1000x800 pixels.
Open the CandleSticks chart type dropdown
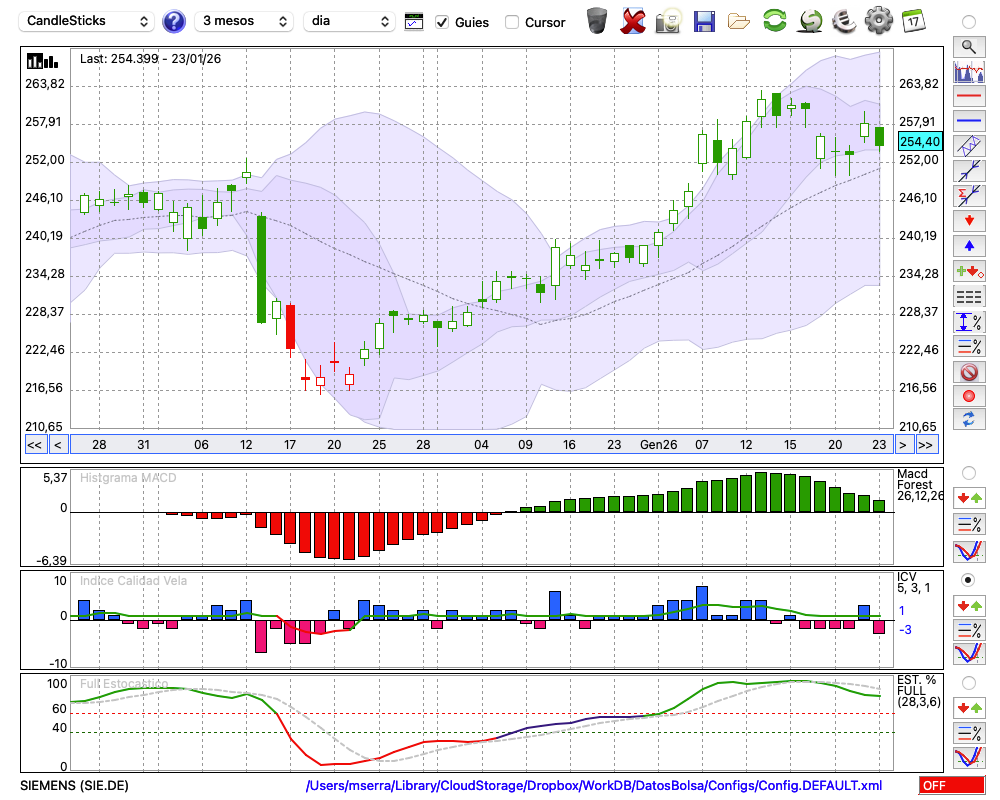point(87,21)
